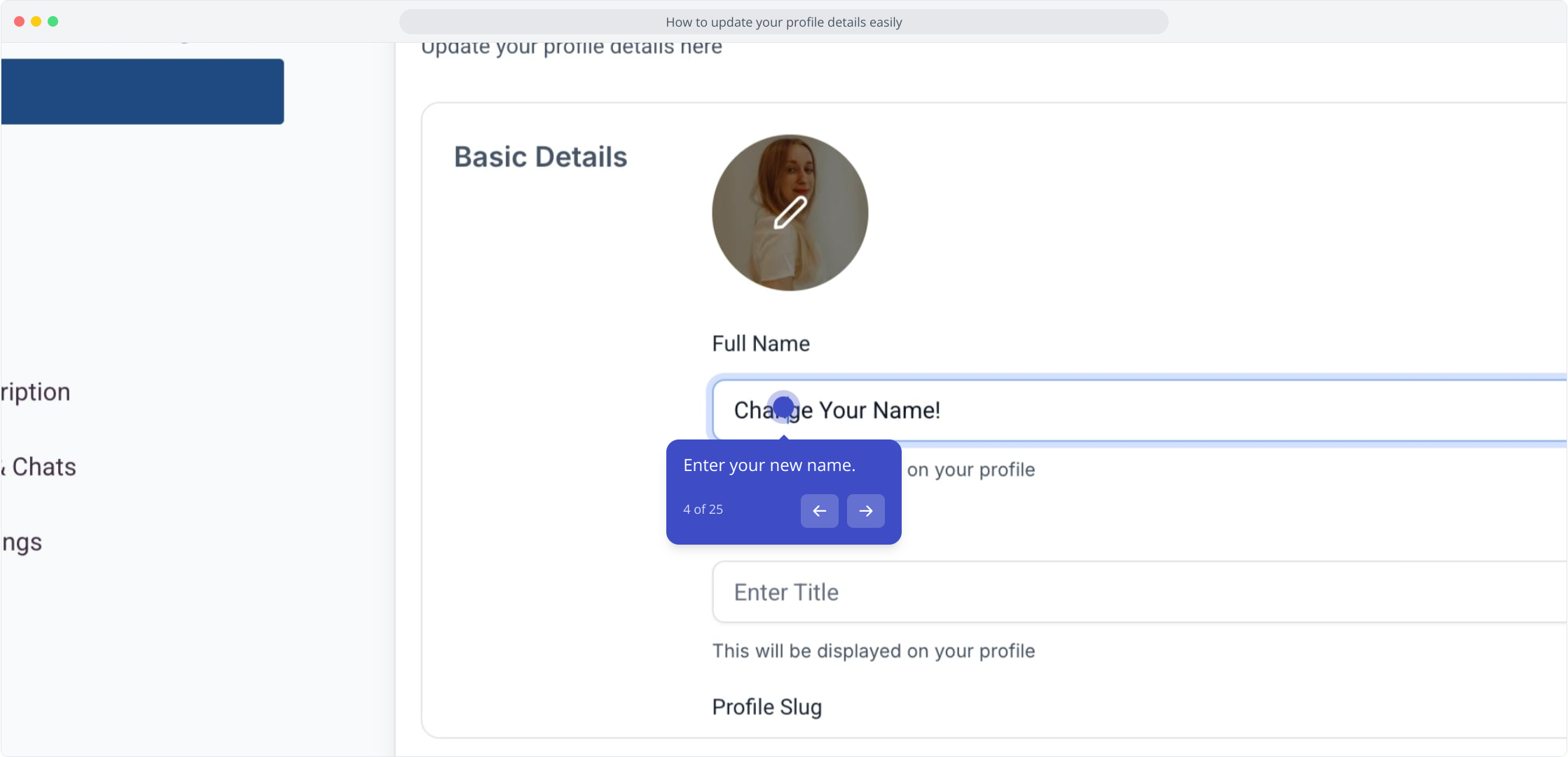Open the sidebar item ending in 'ngs'
The image size is (1568, 757).
[21, 543]
